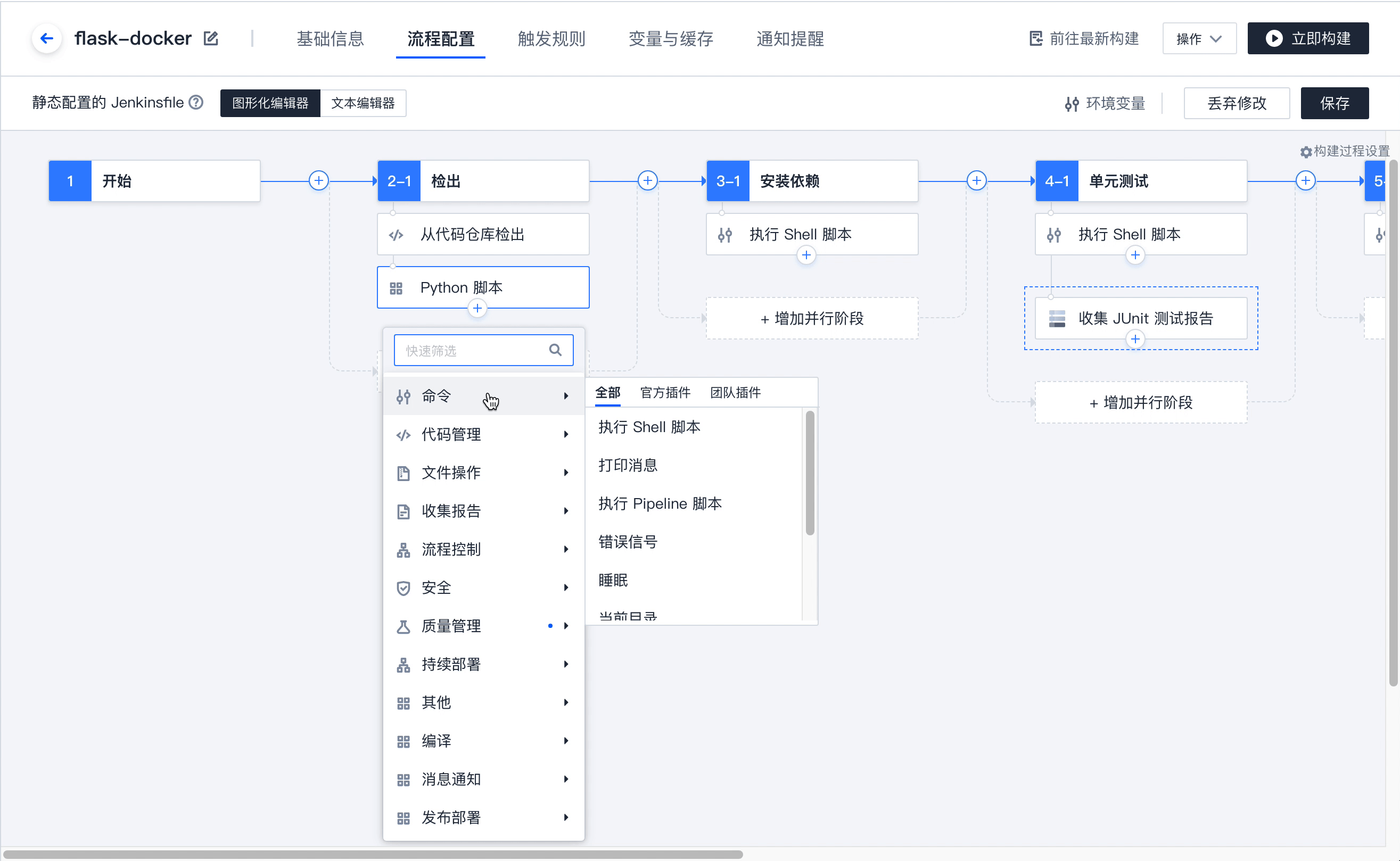Open the 变量与缓存 tab
The image size is (1400, 861).
(x=671, y=39)
